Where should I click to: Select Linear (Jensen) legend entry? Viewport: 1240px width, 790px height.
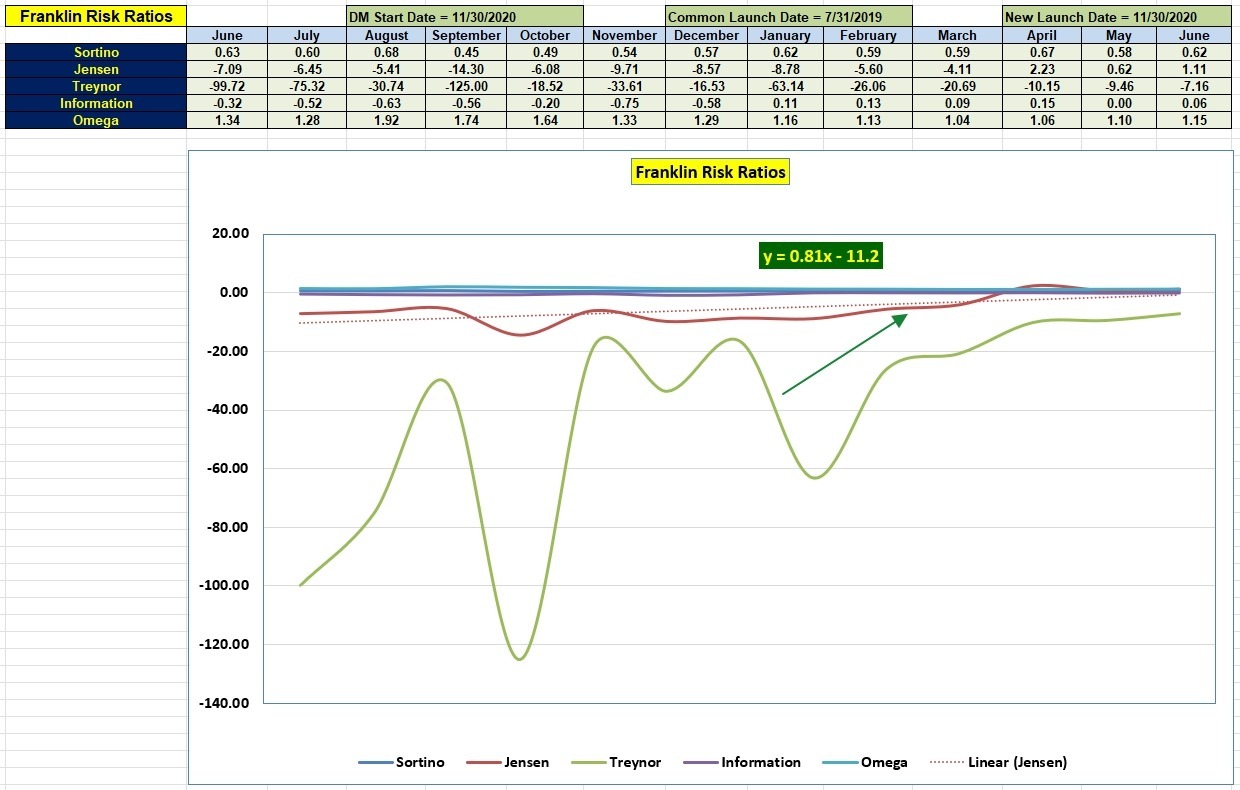tap(998, 762)
